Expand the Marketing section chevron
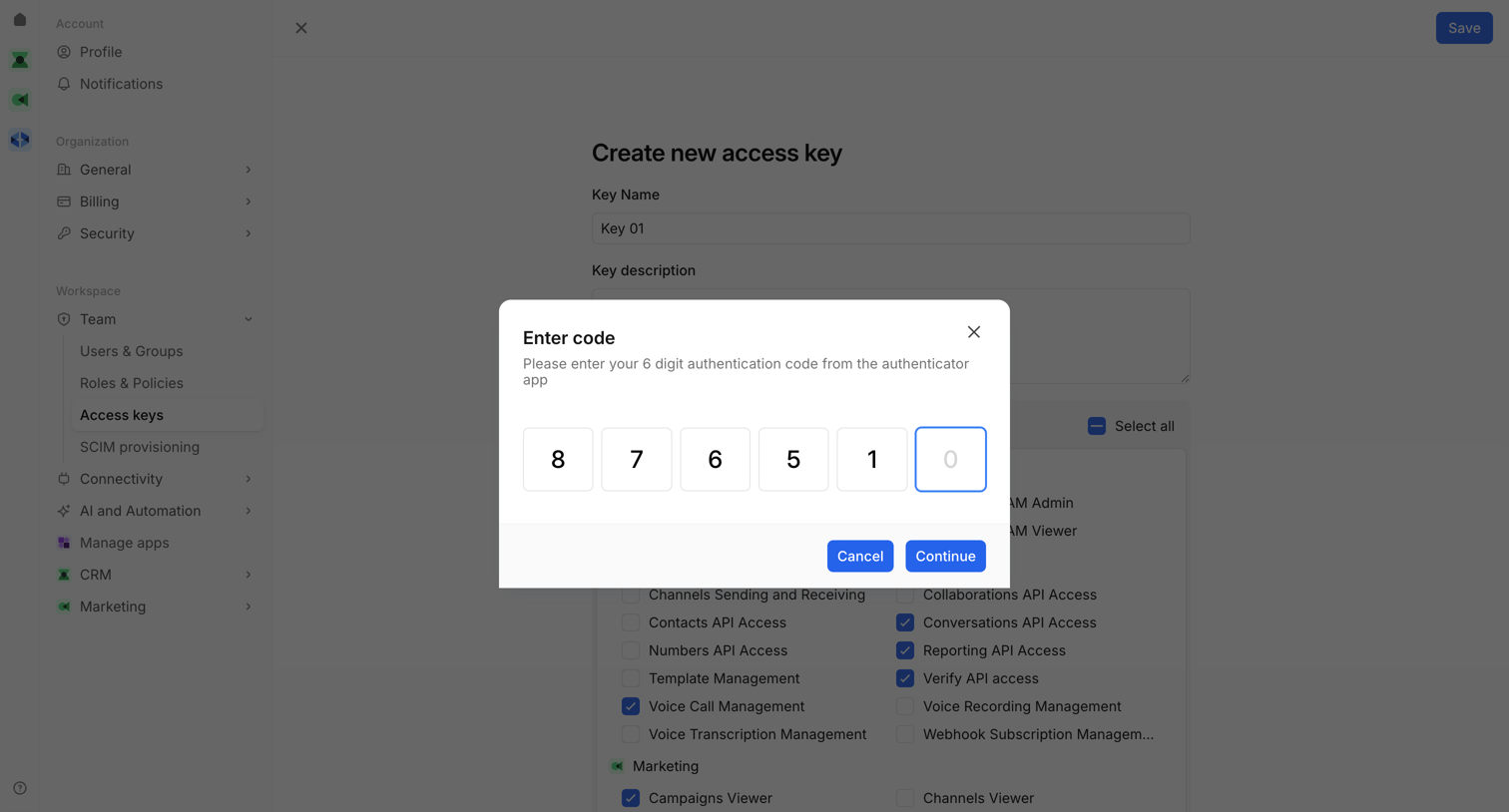 [249, 607]
